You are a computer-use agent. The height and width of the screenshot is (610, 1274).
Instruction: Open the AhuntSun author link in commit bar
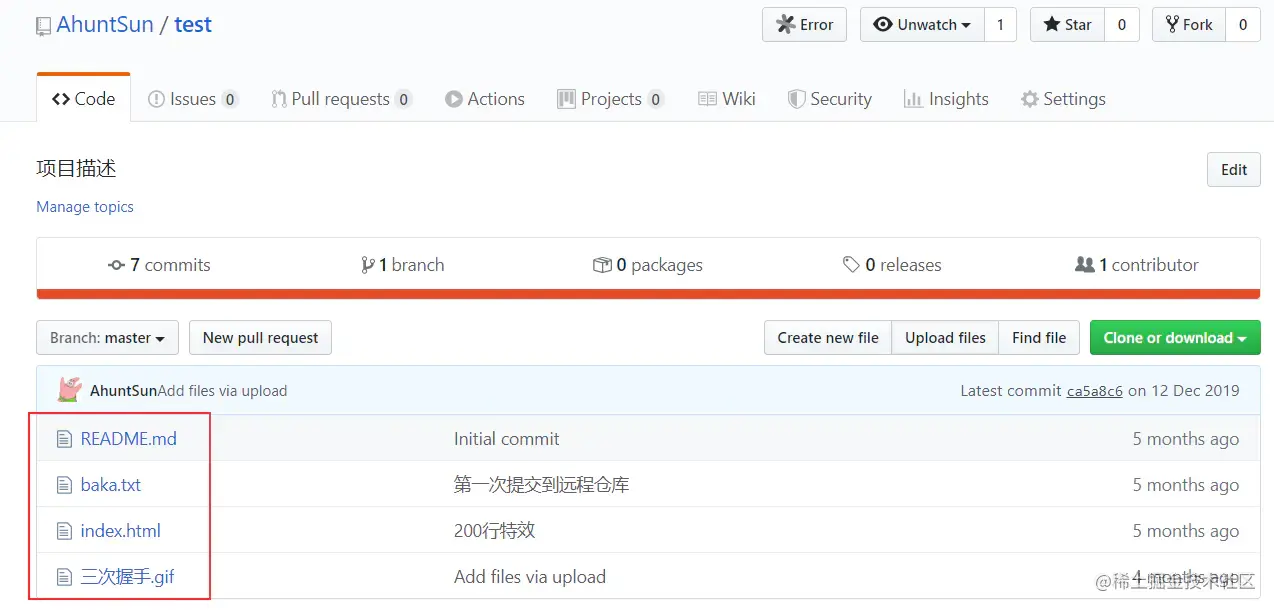coord(124,391)
